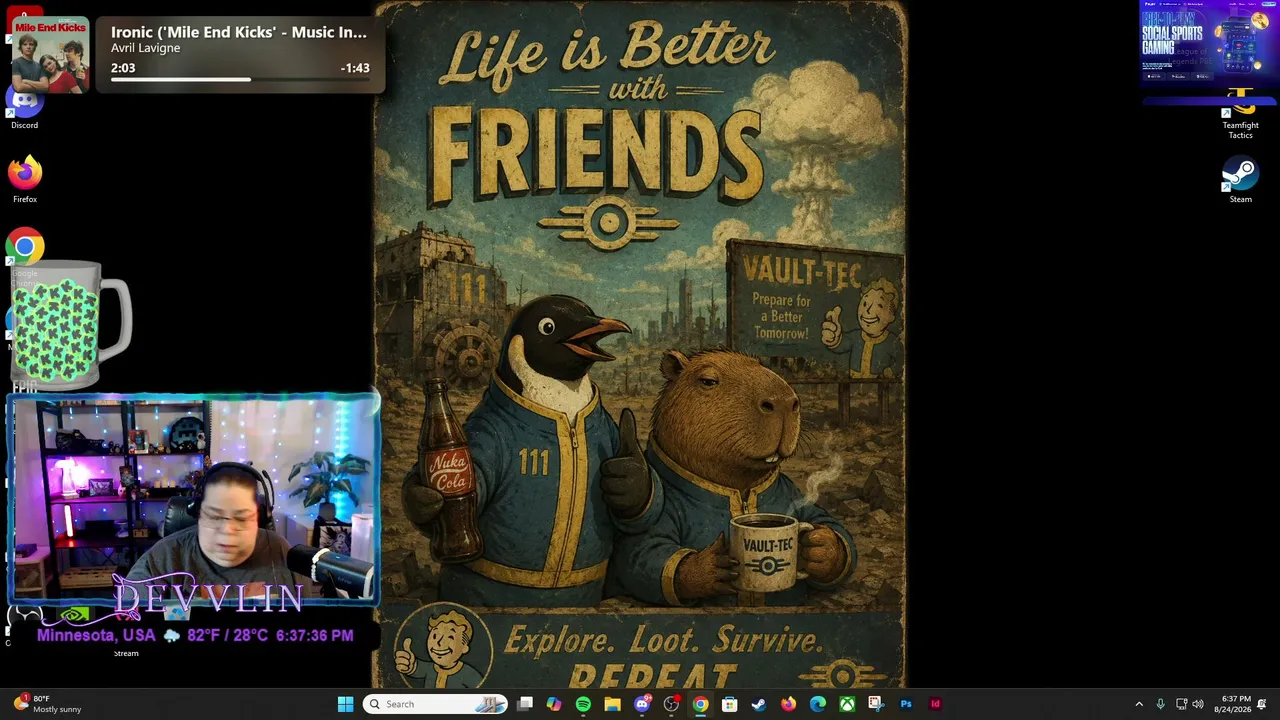
Task: Open Google Chrome from the taskbar
Action: pyautogui.click(x=700, y=704)
